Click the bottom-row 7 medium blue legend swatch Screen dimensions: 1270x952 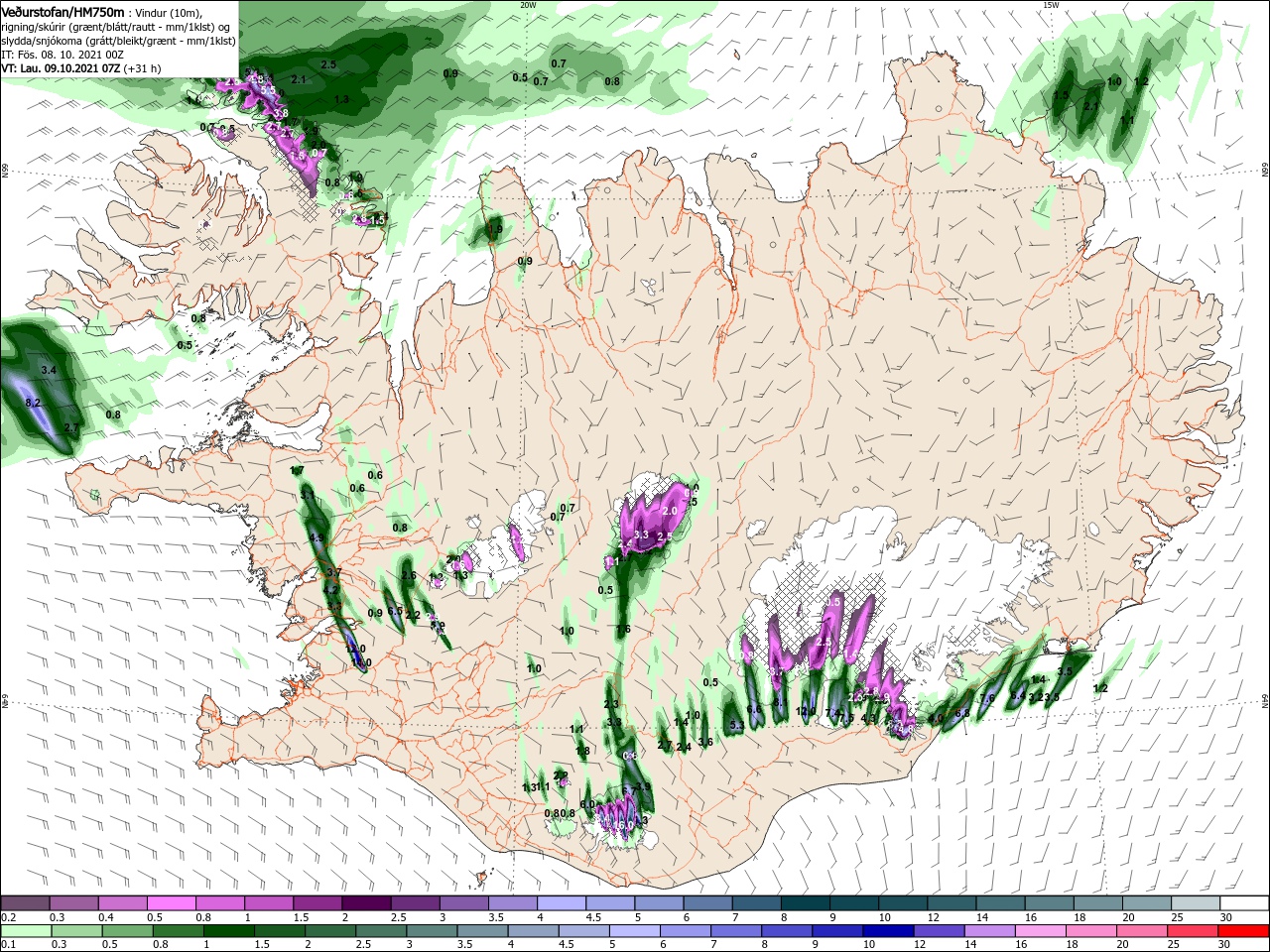[737, 931]
